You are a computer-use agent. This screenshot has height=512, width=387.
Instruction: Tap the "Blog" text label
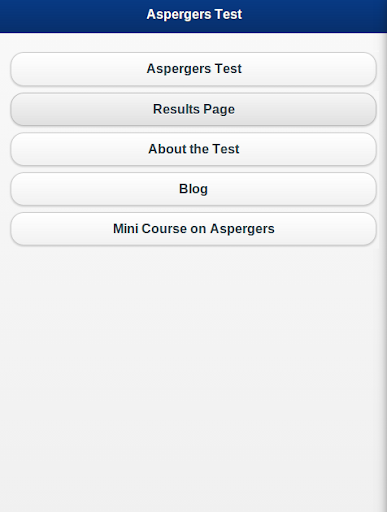193,189
